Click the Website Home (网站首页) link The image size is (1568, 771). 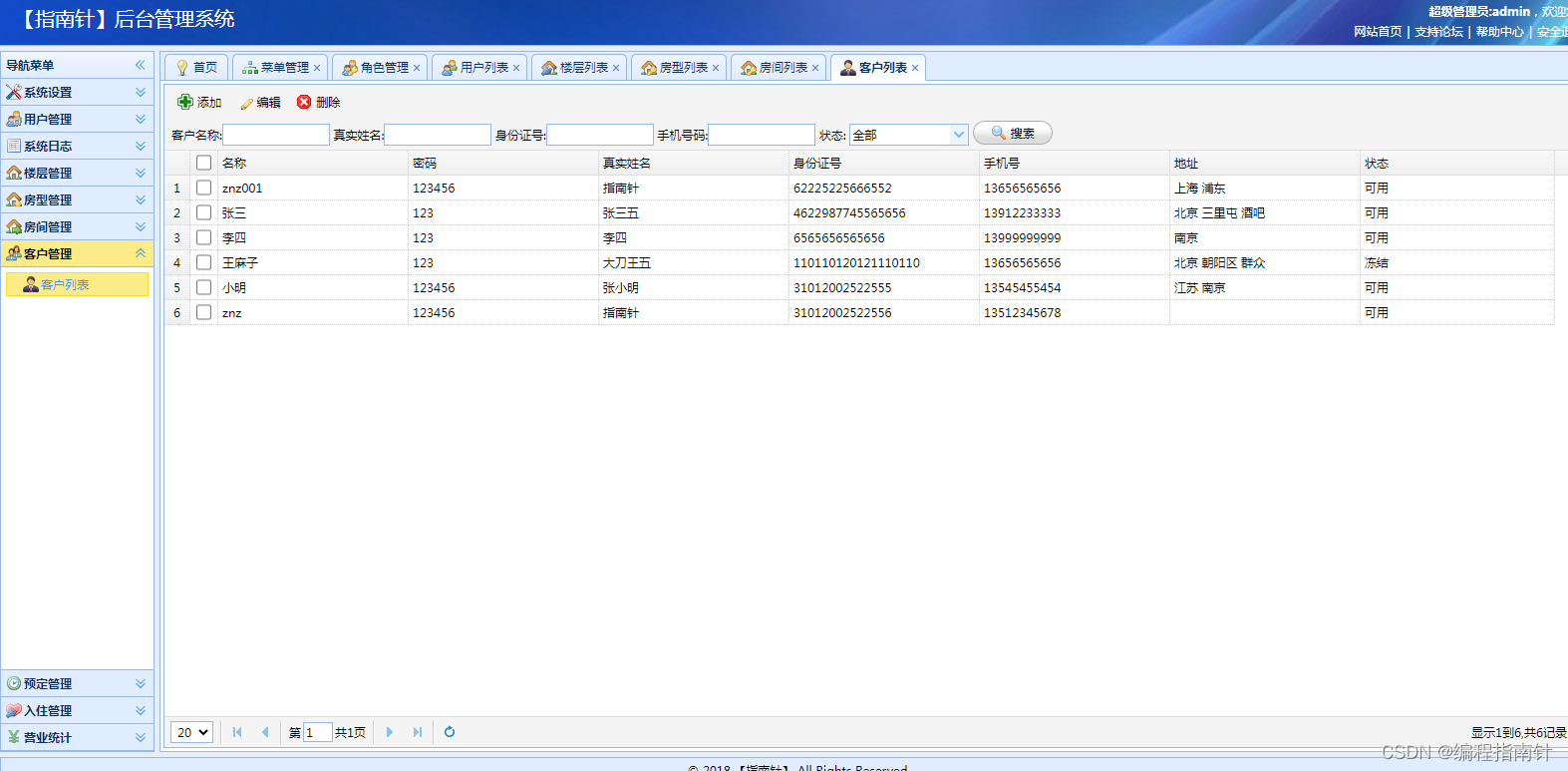1378,32
